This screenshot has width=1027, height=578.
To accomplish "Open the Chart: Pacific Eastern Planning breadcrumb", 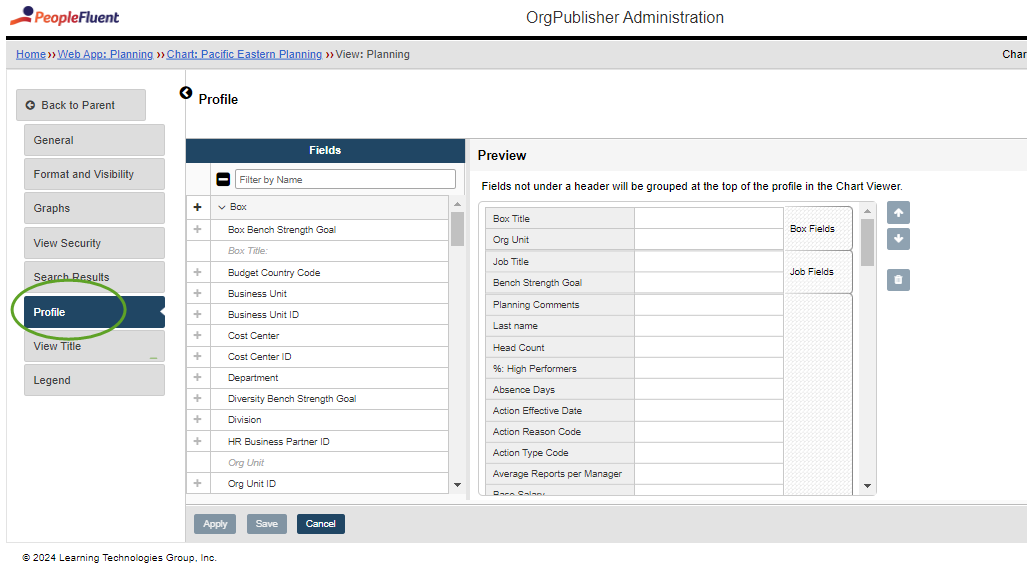I will point(244,54).
